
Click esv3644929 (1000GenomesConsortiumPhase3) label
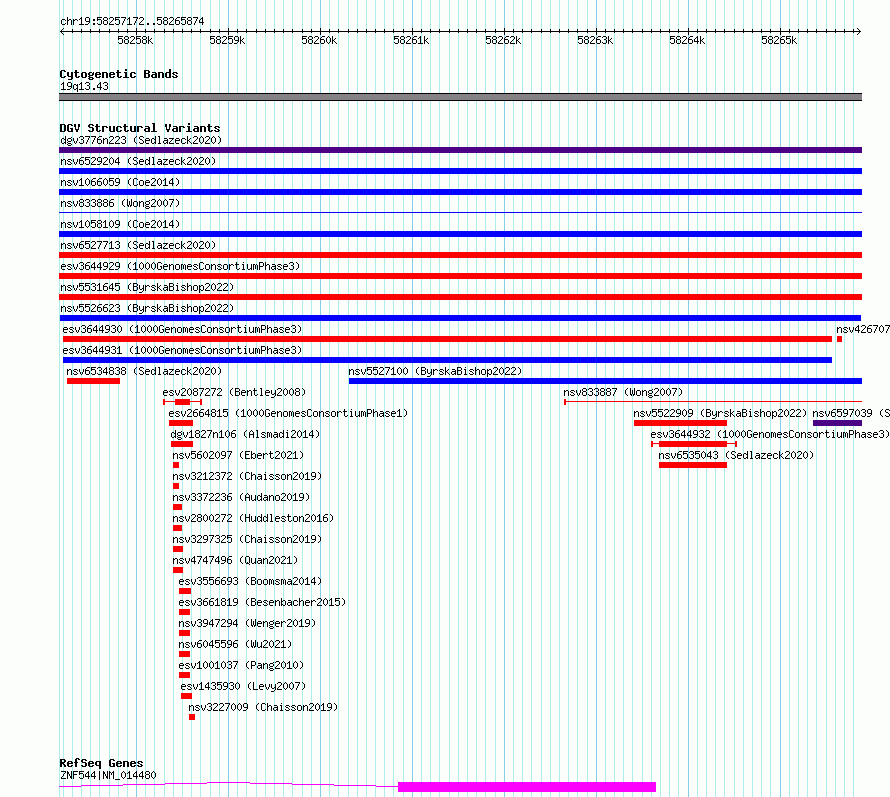point(180,266)
